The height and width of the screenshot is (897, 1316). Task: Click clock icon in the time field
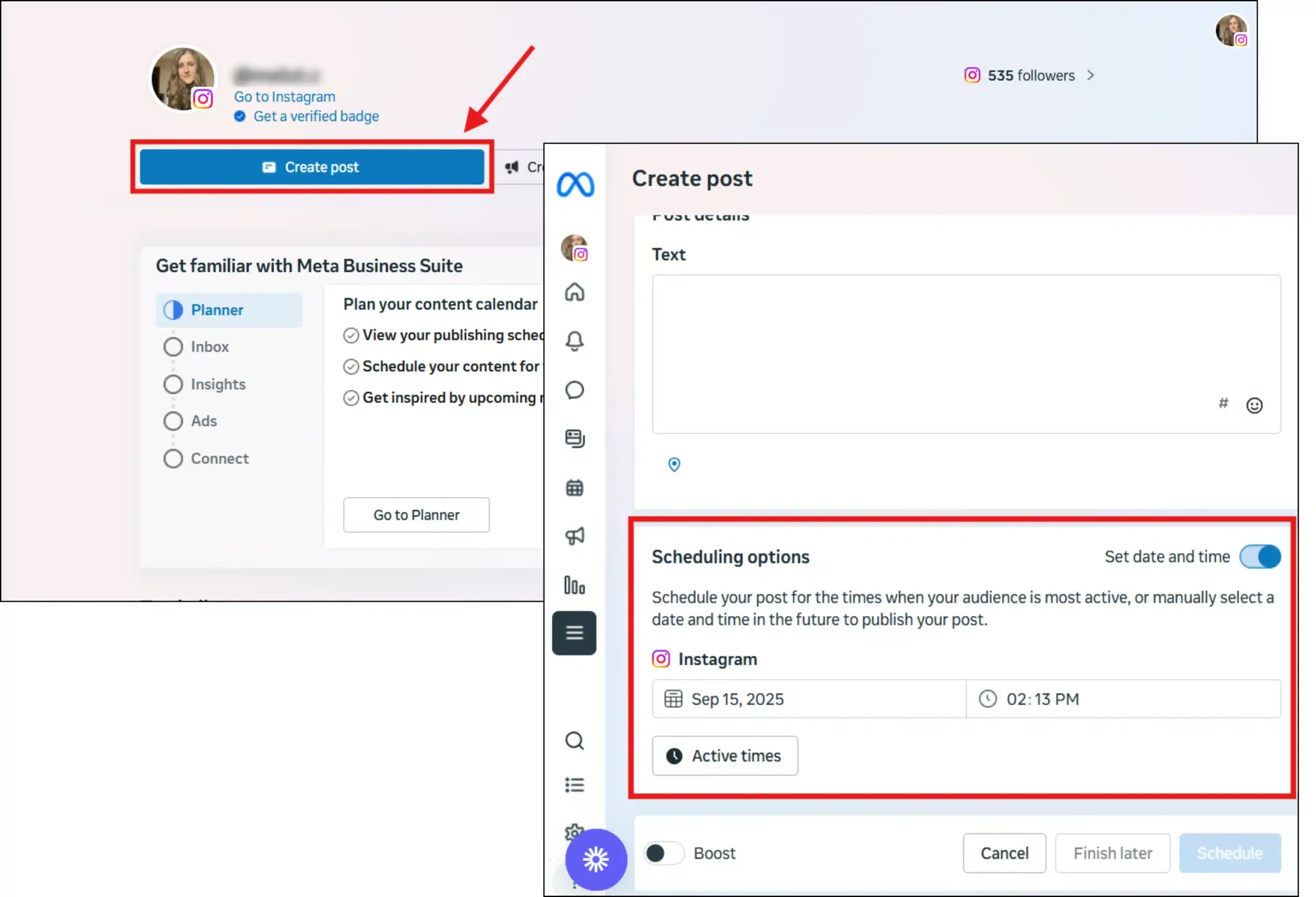pos(987,699)
